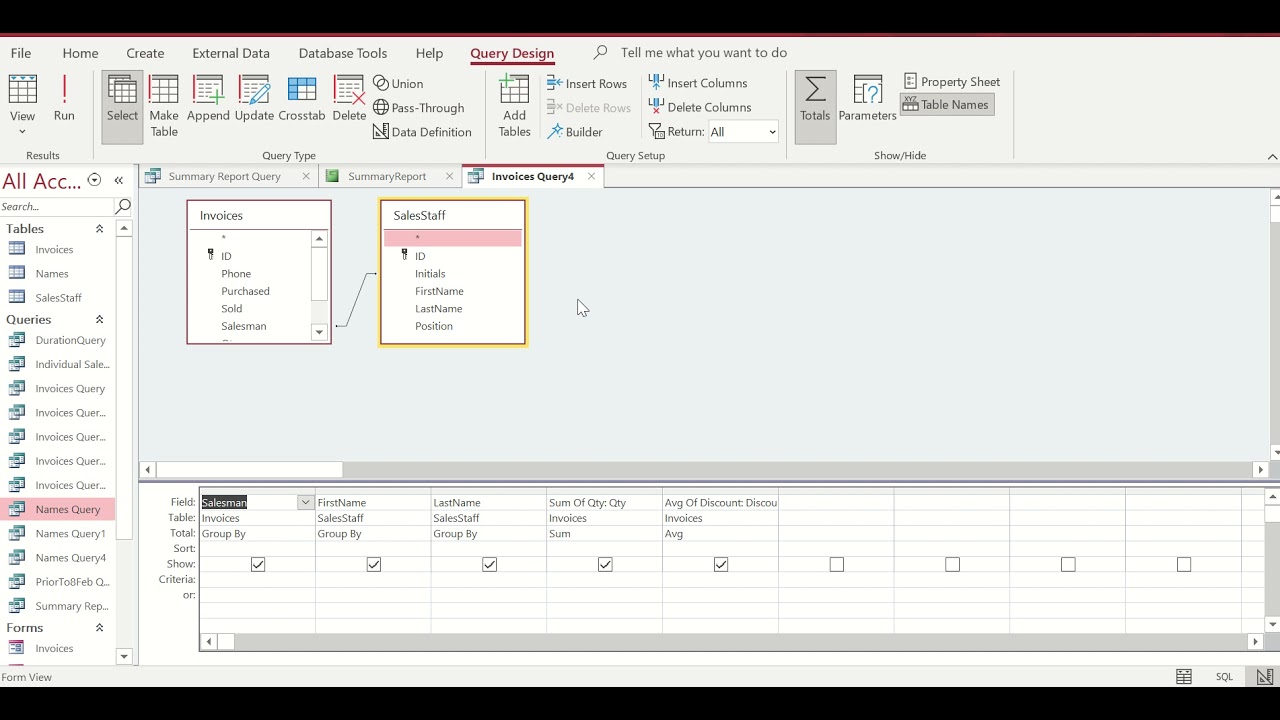The height and width of the screenshot is (720, 1280).
Task: Switch to Design View in status bar
Action: [1265, 677]
